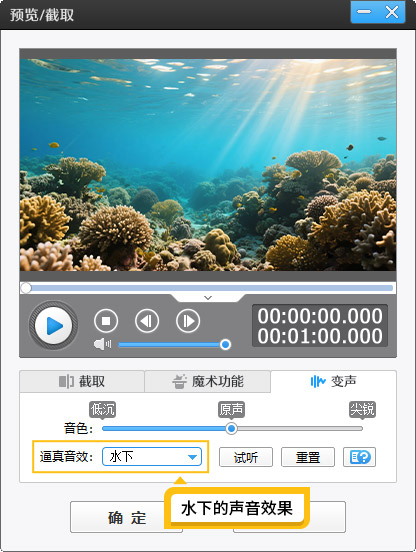Open the 逼真音效 dropdown showing 水下
Image resolution: width=416 pixels, height=552 pixels.
pos(152,457)
